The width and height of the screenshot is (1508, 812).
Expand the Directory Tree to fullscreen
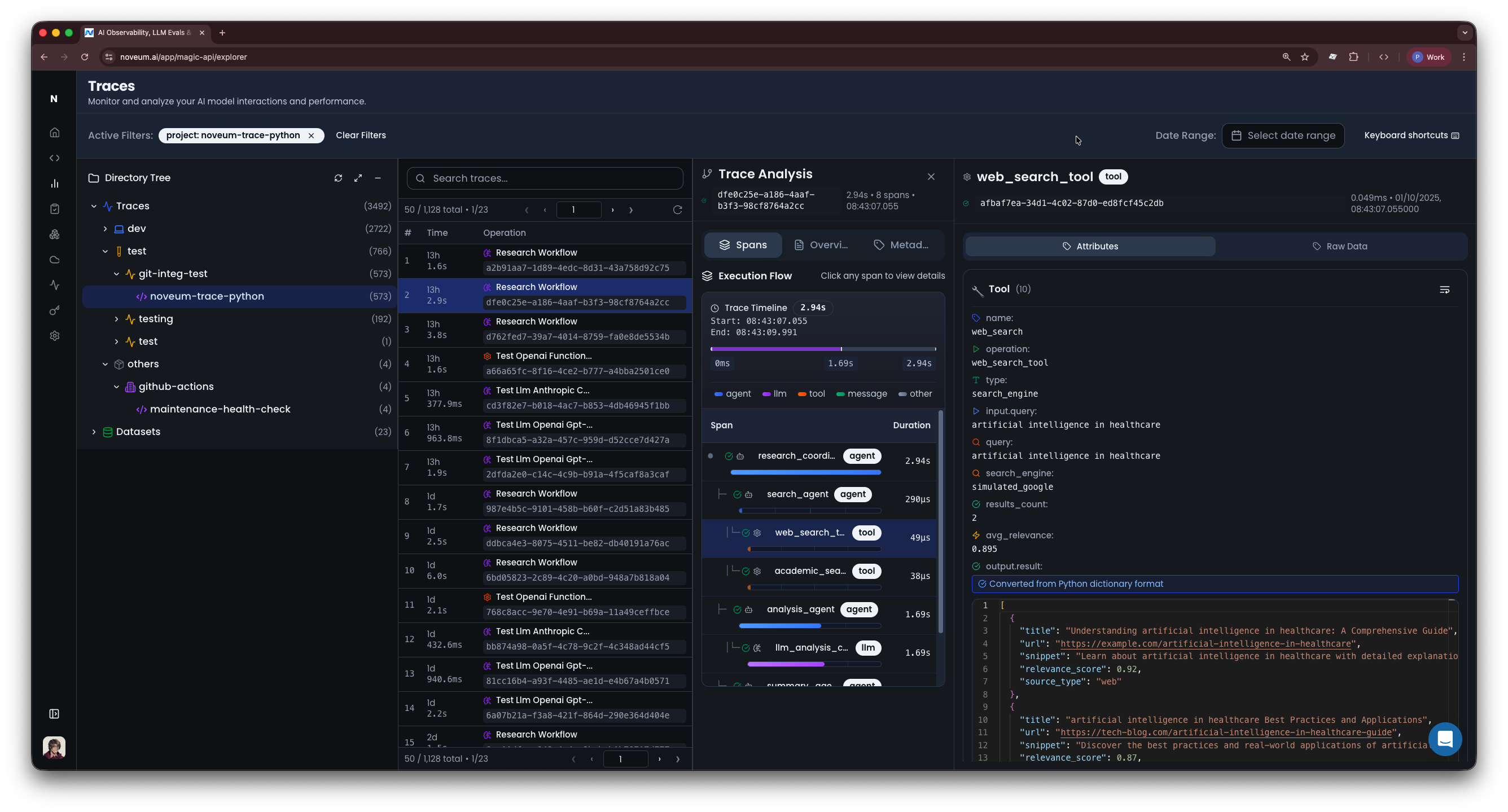pyautogui.click(x=358, y=178)
